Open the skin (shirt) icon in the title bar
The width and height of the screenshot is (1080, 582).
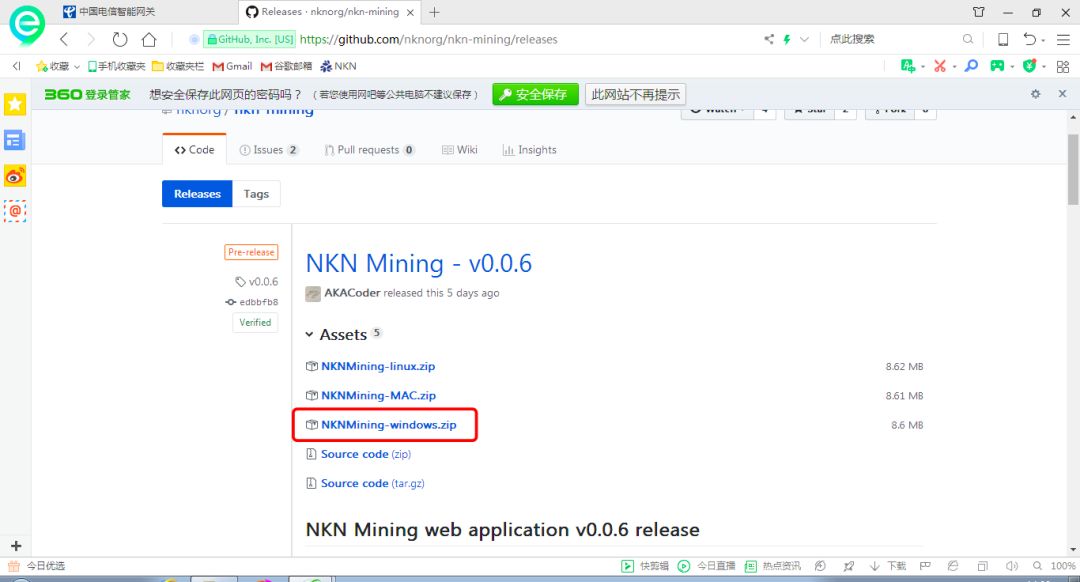click(x=979, y=12)
